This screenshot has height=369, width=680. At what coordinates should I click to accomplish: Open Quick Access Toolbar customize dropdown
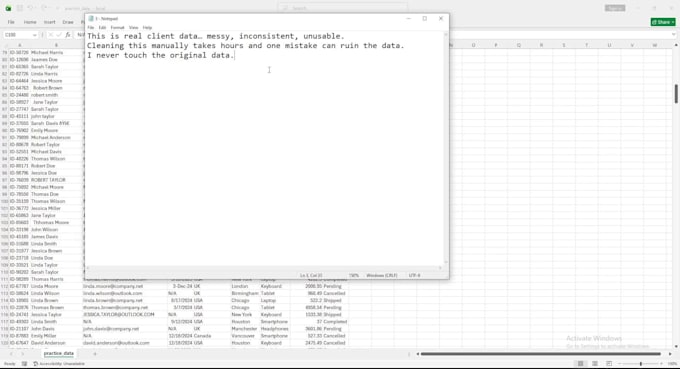click(x=57, y=8)
